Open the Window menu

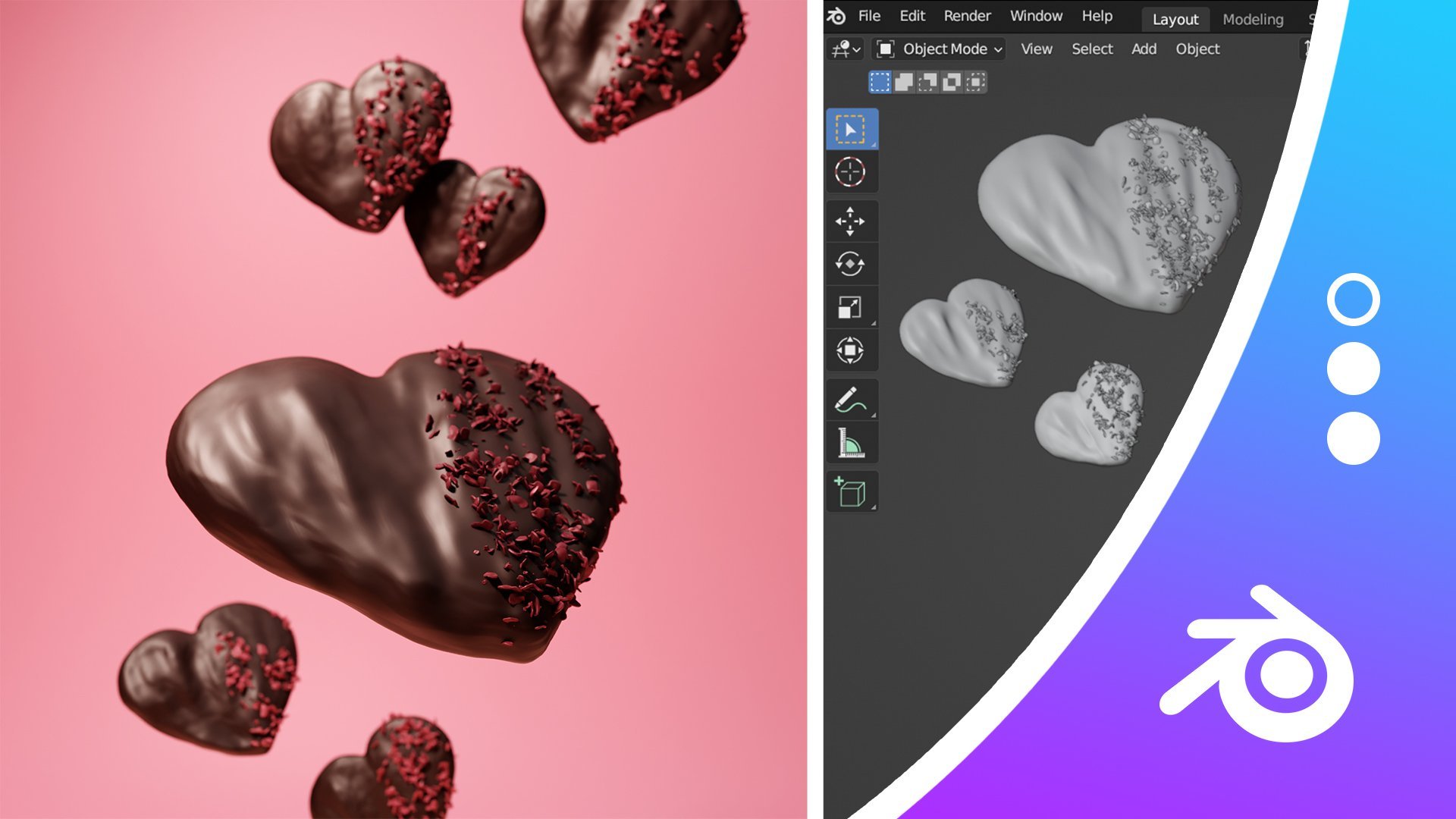[x=1036, y=16]
